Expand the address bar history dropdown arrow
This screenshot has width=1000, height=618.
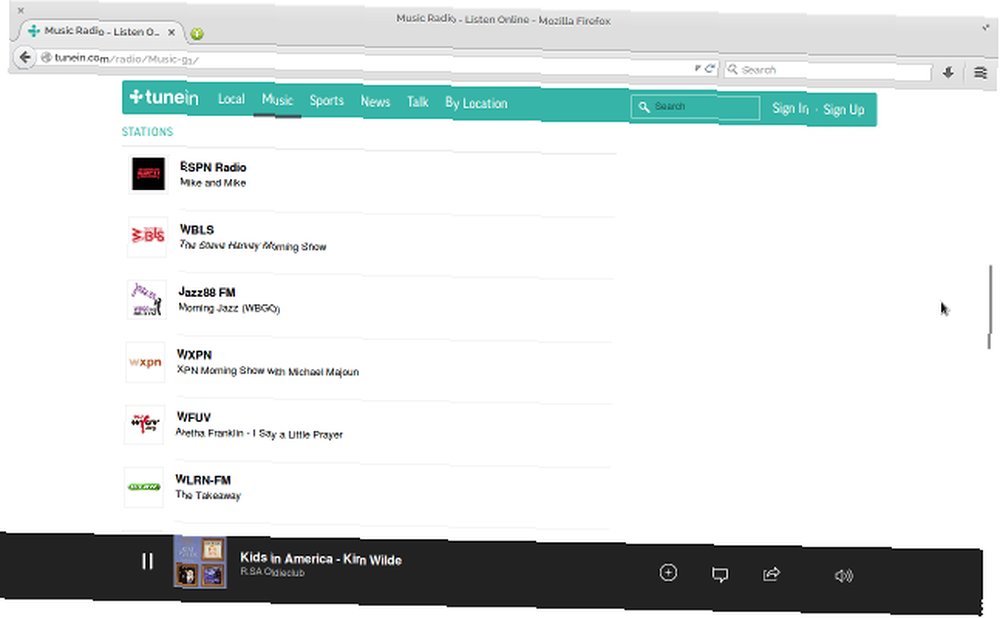[698, 68]
